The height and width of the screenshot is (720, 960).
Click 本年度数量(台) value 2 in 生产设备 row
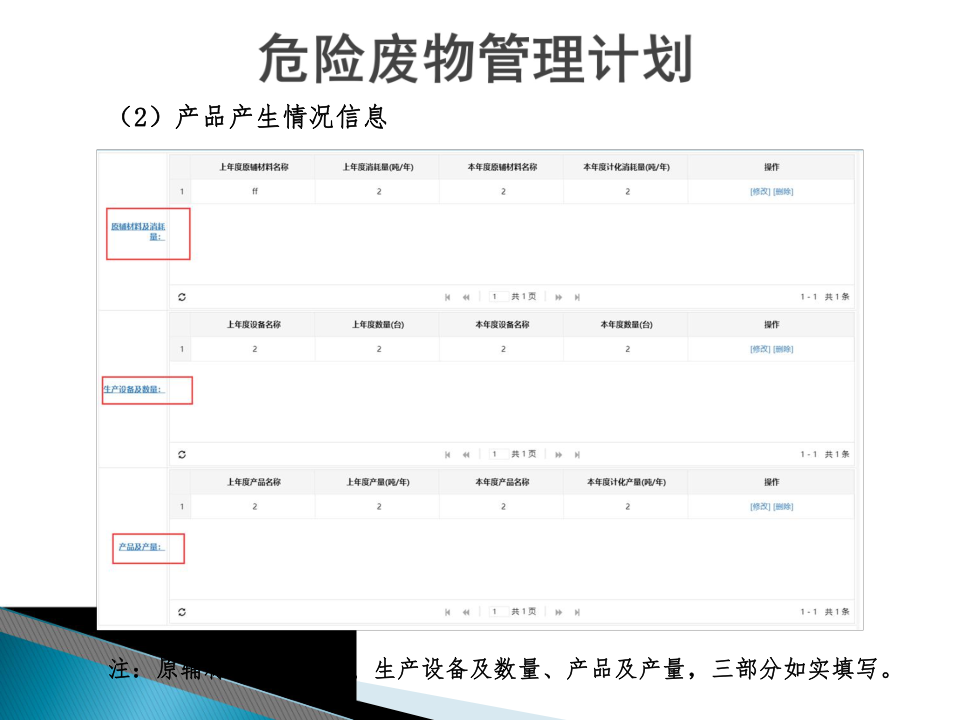point(628,349)
